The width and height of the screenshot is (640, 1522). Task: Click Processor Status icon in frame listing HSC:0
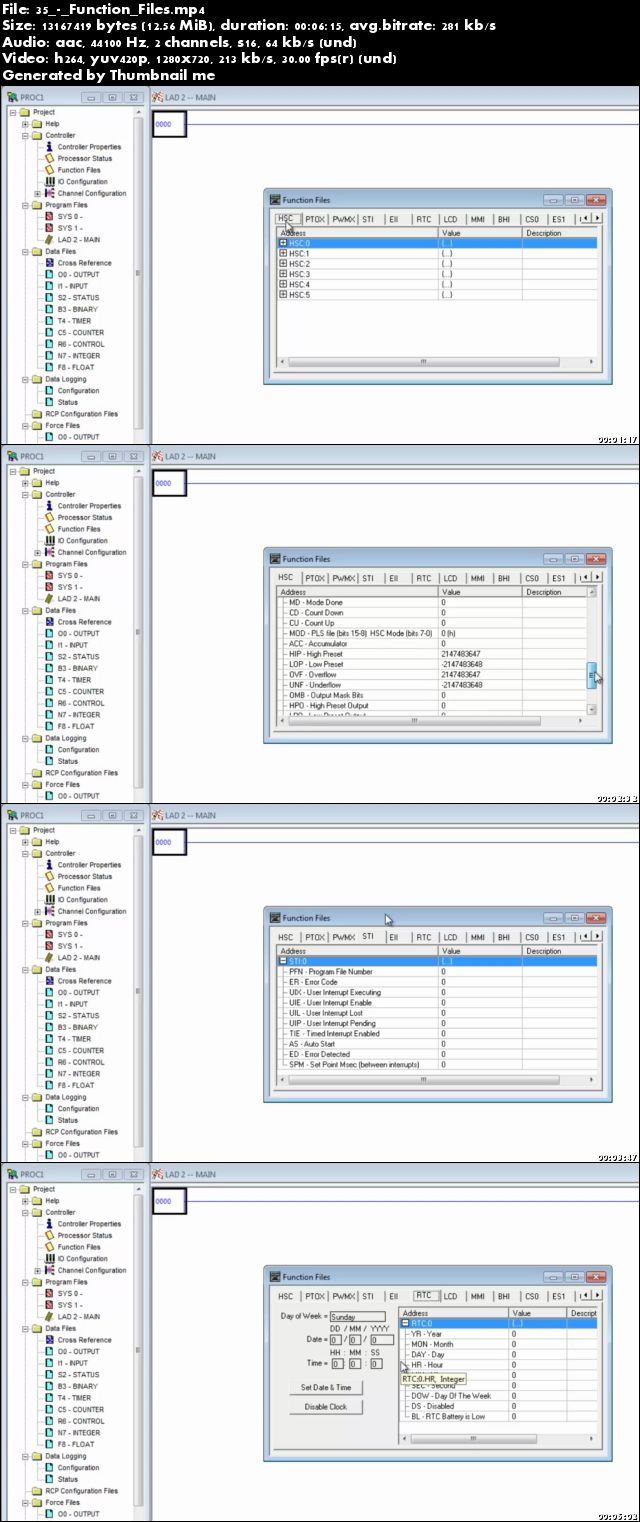pyautogui.click(x=50, y=158)
